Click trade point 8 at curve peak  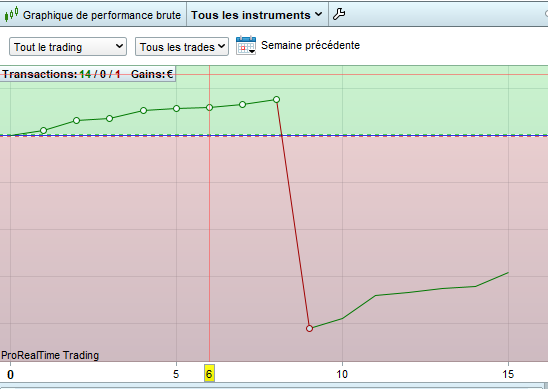(276, 100)
